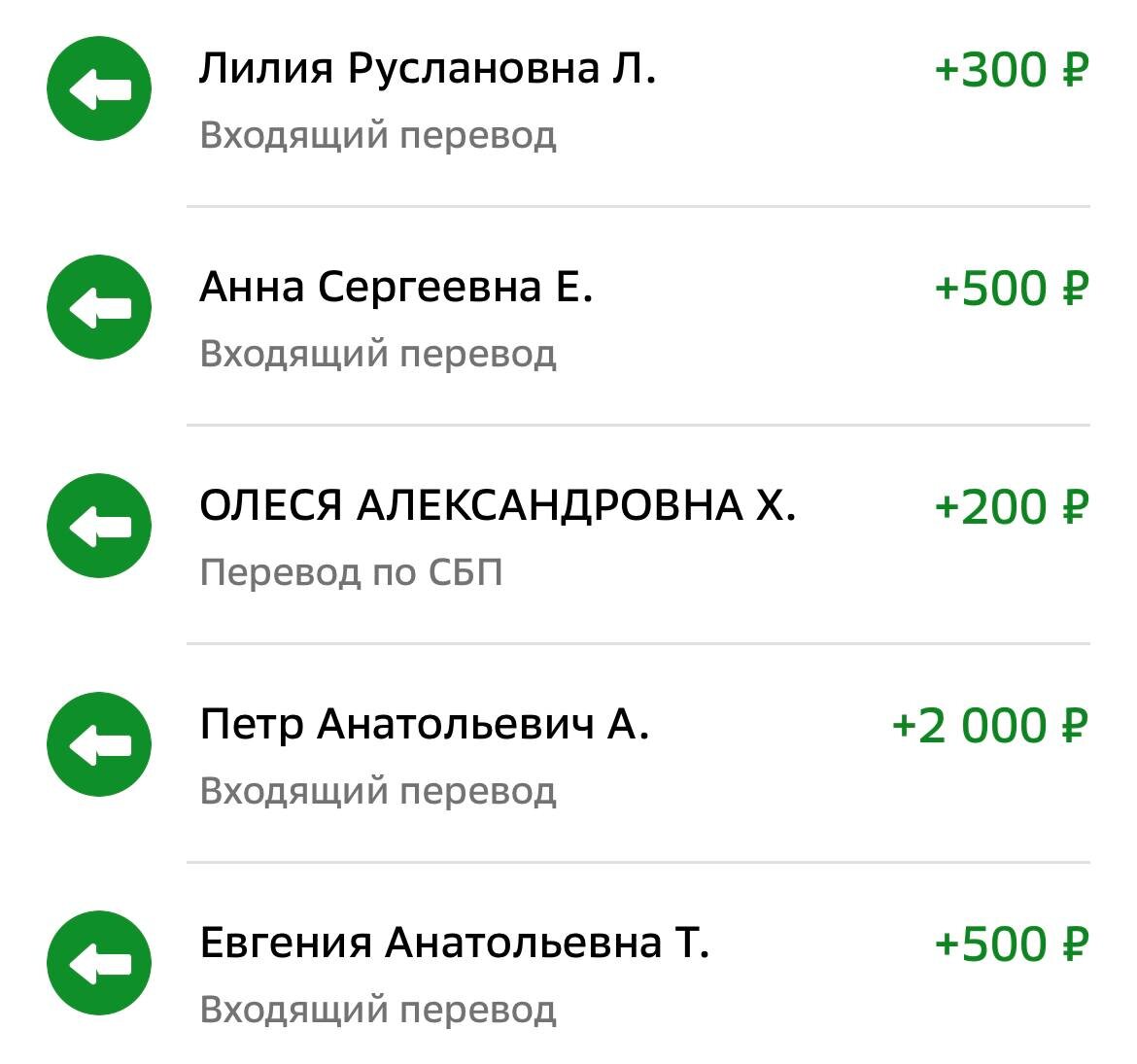
Task: Click the Входящий перевод label under Лилия Руслановна Л.
Action: (379, 136)
